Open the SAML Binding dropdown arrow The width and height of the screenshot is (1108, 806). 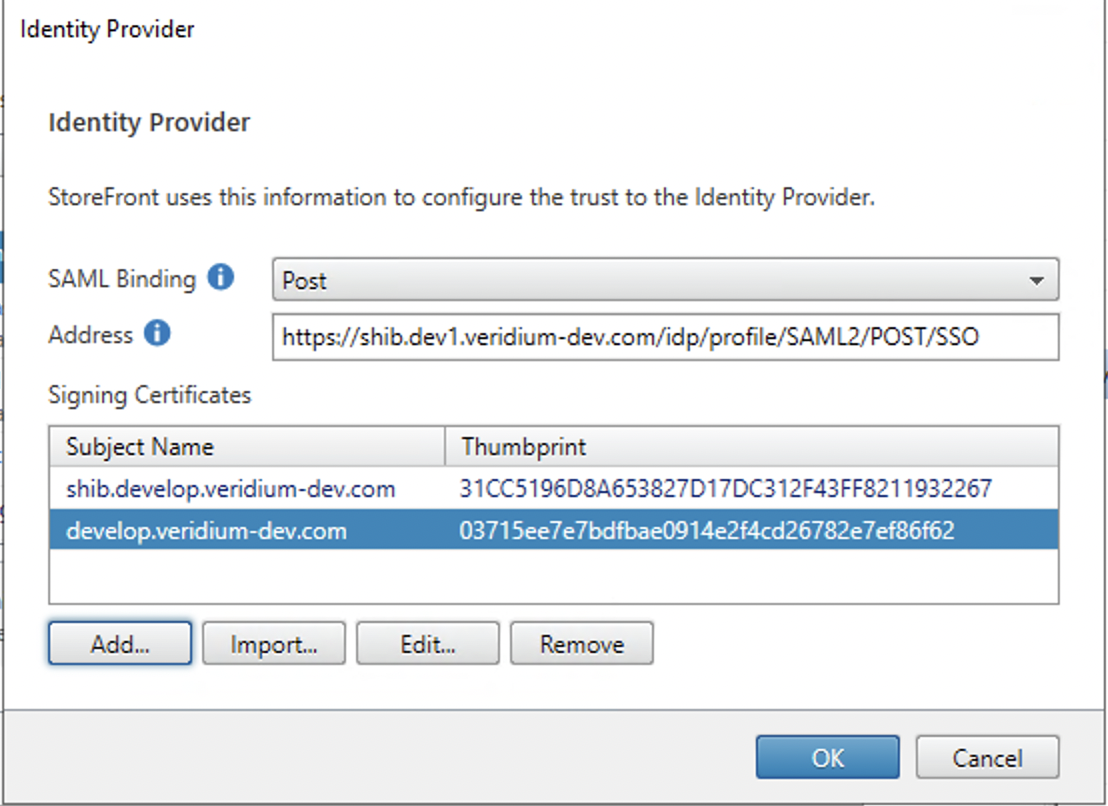click(1037, 281)
